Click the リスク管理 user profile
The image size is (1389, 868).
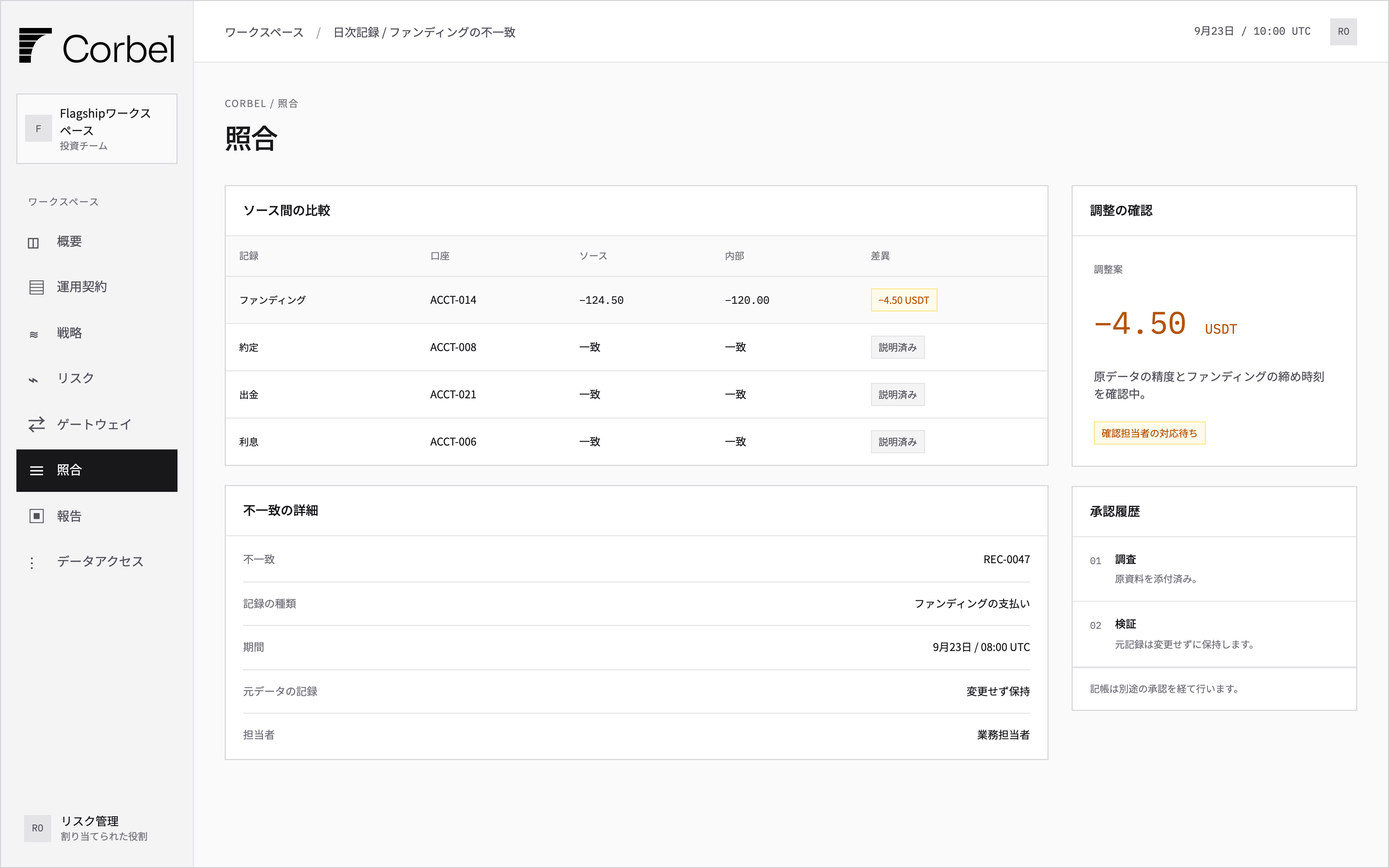[96, 828]
